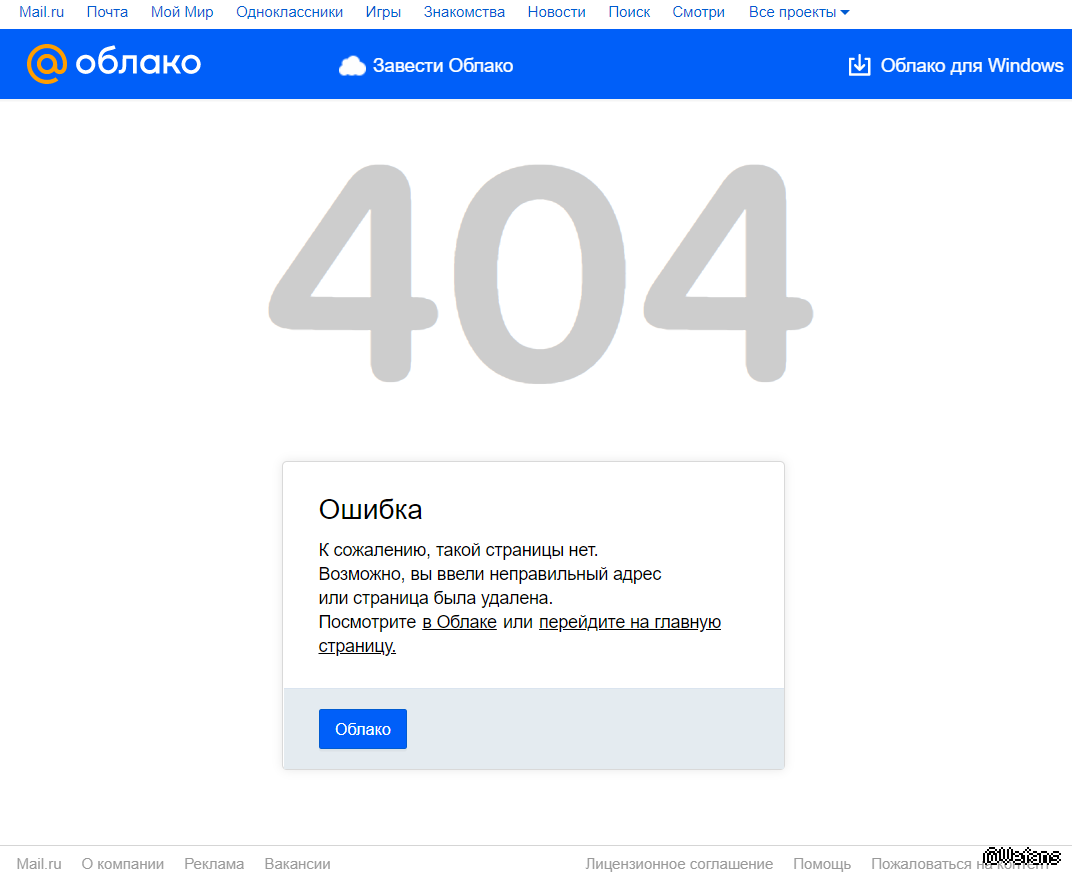Click the text 'К сожалению, такой страницы нет.'
The image size is (1072, 877).
point(458,550)
